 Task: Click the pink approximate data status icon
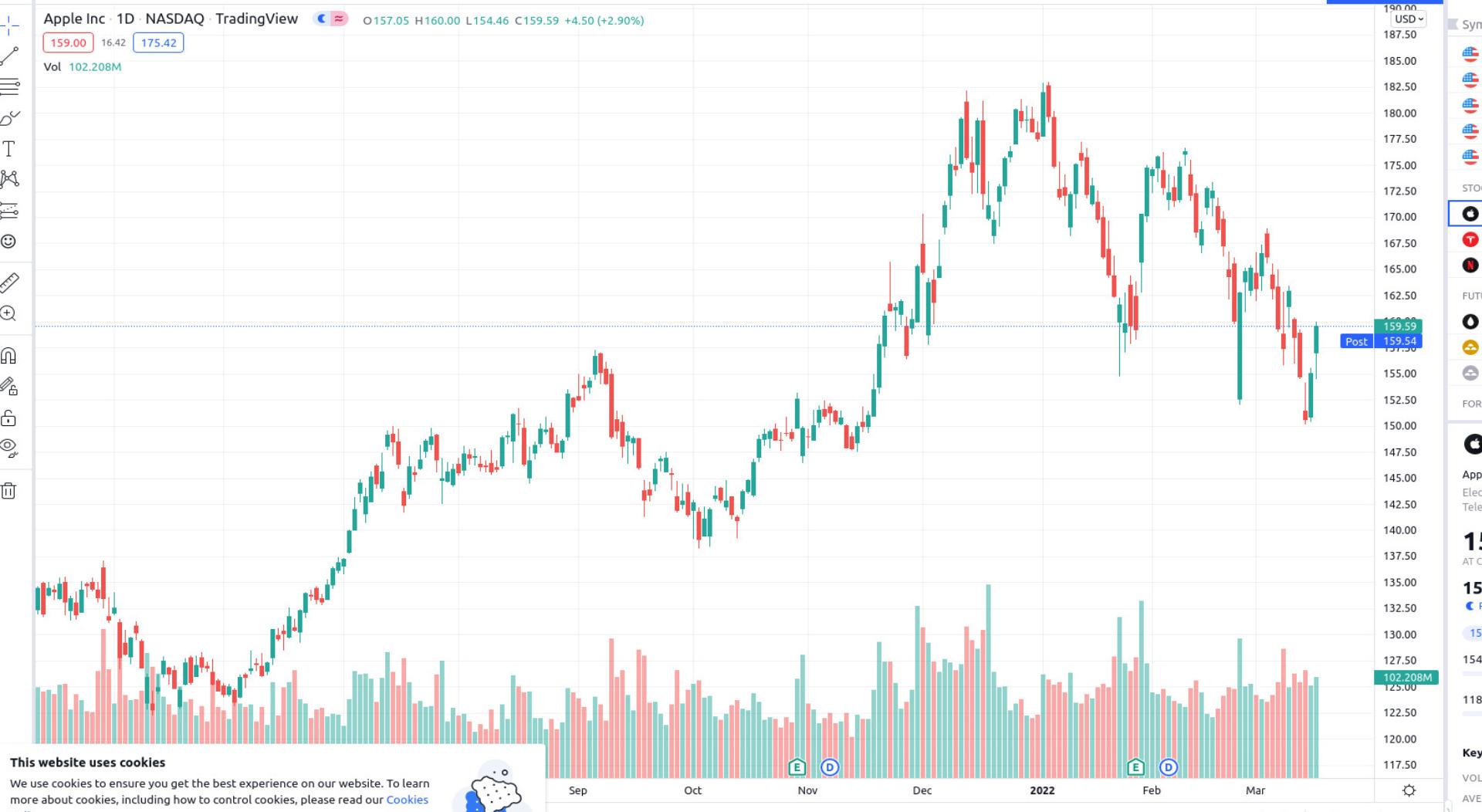pyautogui.click(x=339, y=19)
